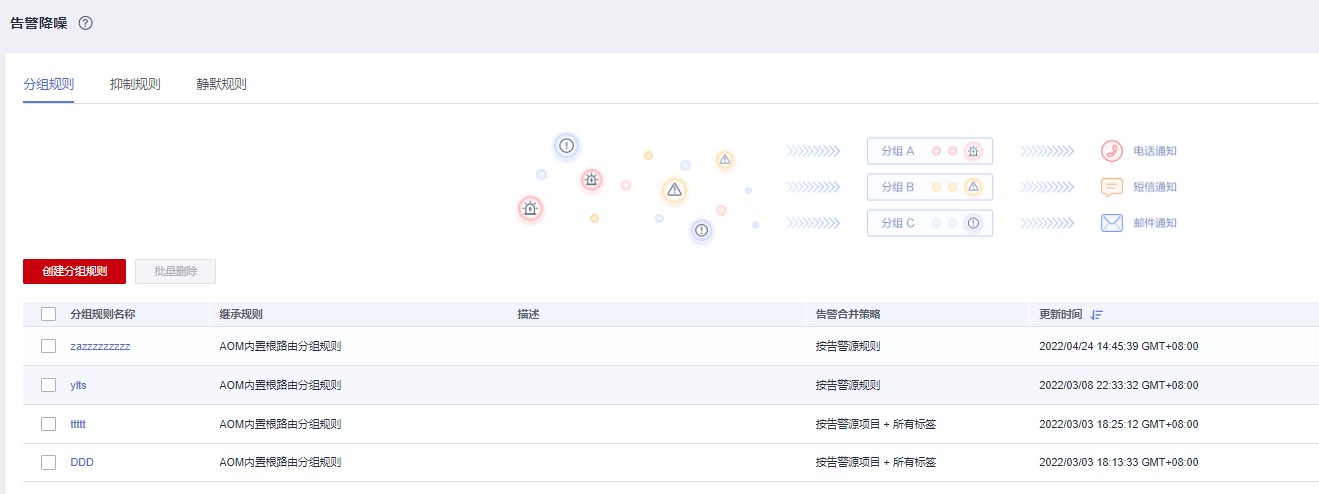1319x494 pixels.
Task: Sort by update time icon
Action: tap(1097, 314)
